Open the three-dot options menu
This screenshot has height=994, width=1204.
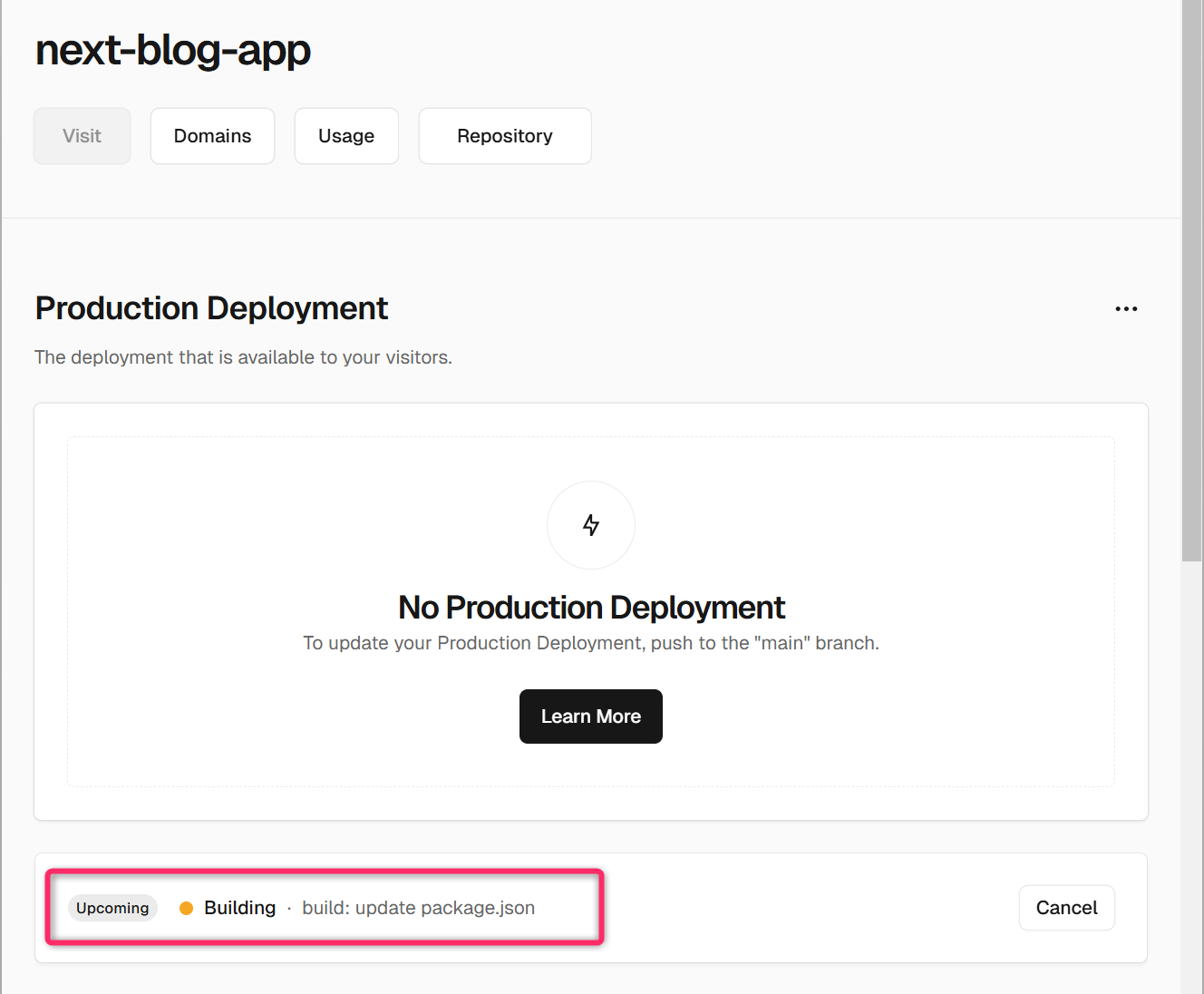click(x=1126, y=309)
